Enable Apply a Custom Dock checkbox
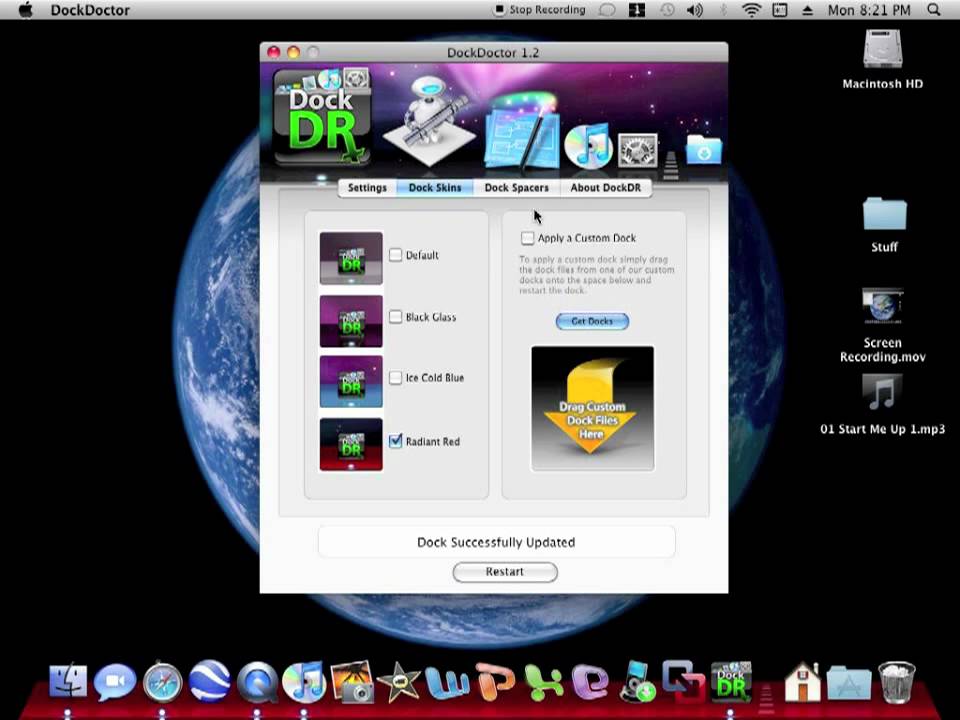Screen dimensions: 960x720 (x=527, y=238)
